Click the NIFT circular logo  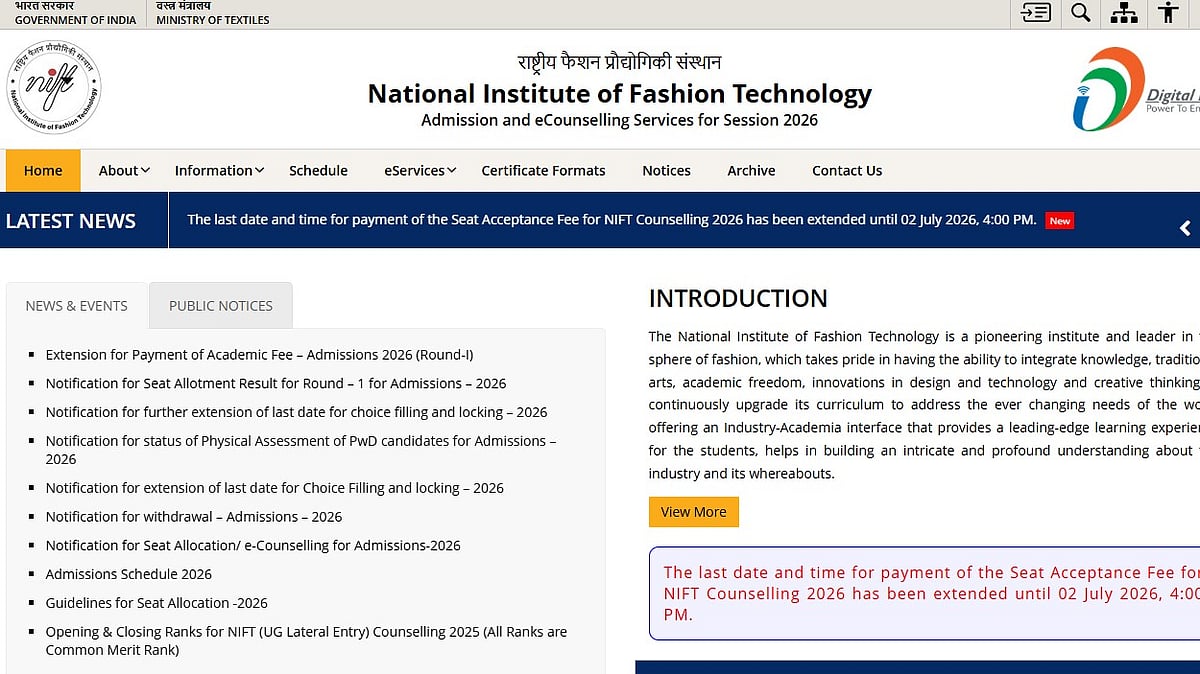pos(54,88)
